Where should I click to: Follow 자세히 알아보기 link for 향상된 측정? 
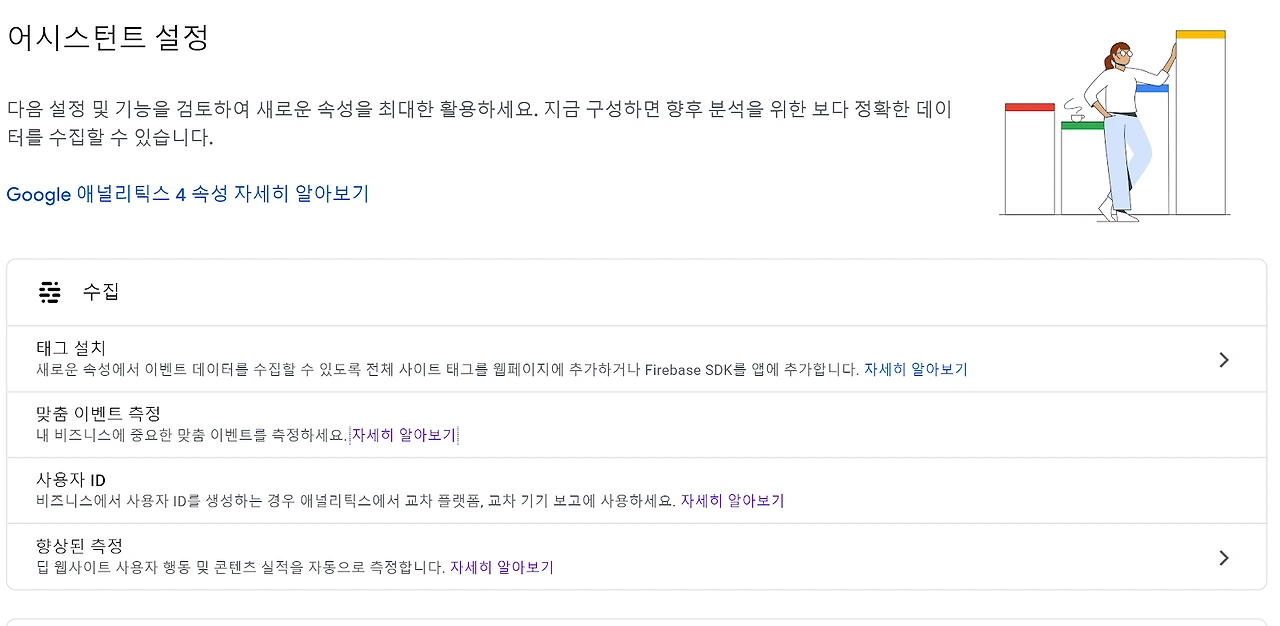tap(501, 567)
